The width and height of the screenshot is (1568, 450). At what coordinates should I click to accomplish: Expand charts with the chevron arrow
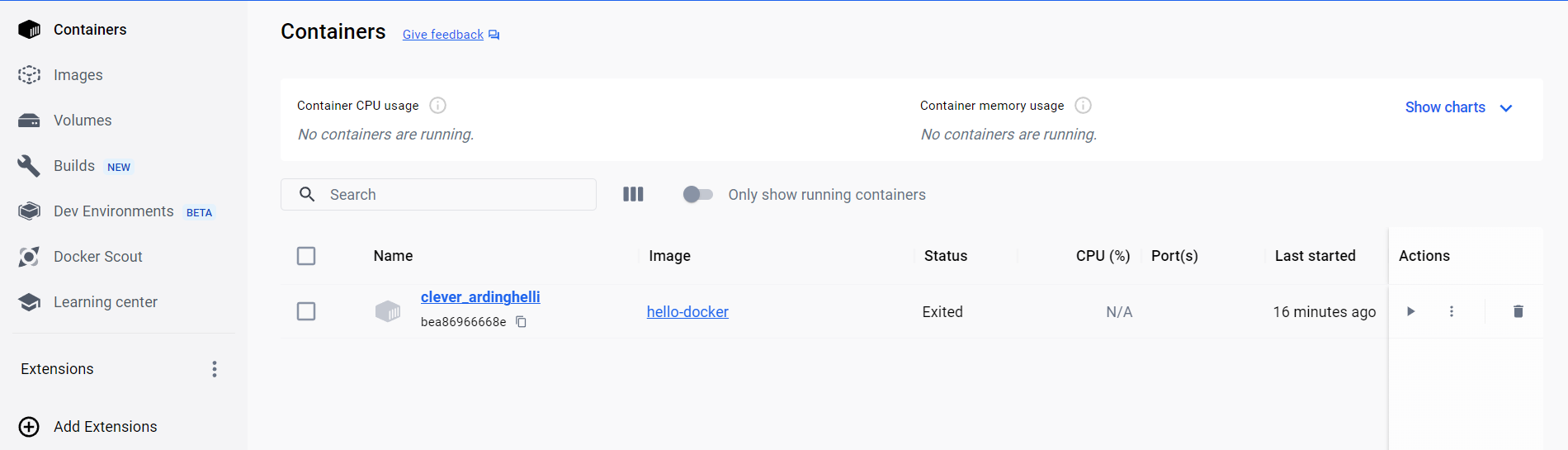click(x=1506, y=108)
